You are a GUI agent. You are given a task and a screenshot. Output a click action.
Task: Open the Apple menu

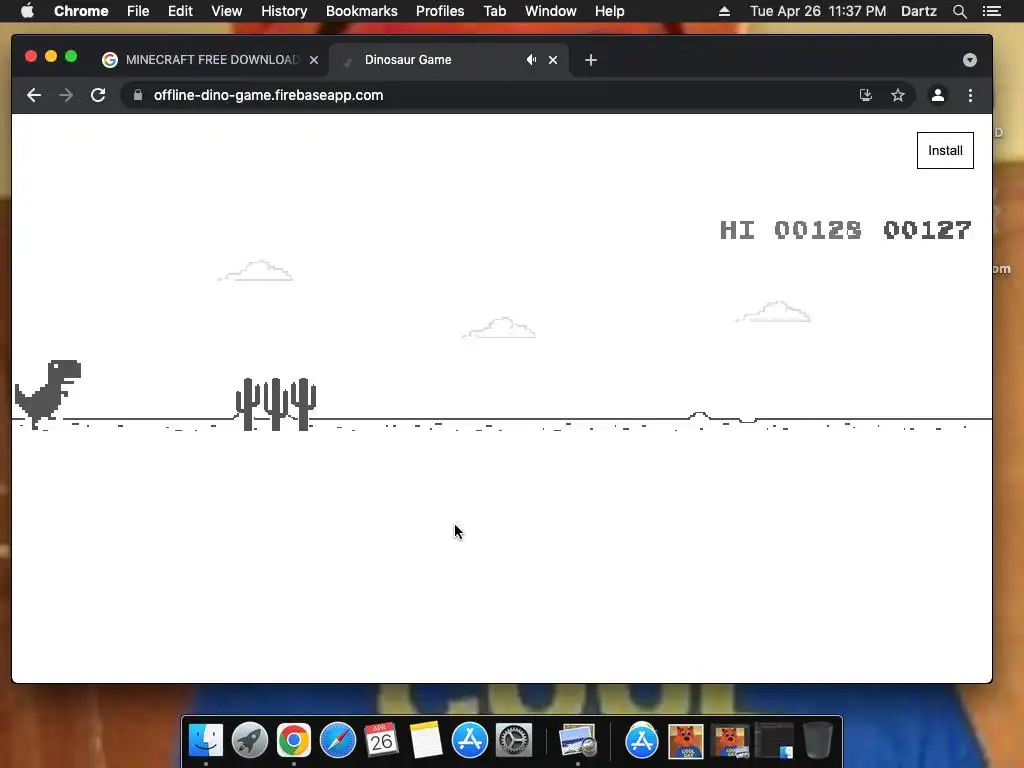[27, 11]
